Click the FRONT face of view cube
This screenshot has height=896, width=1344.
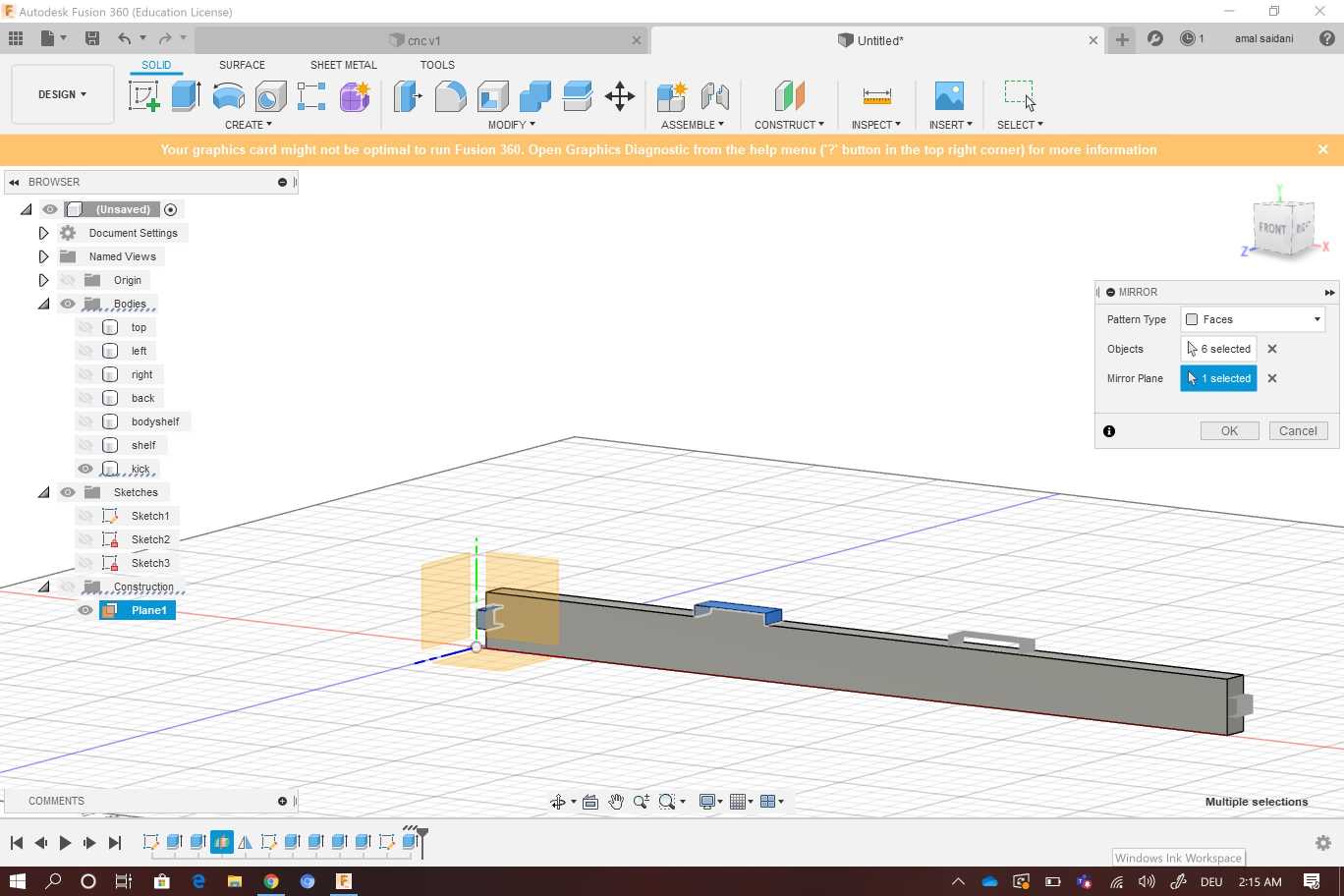(x=1272, y=228)
